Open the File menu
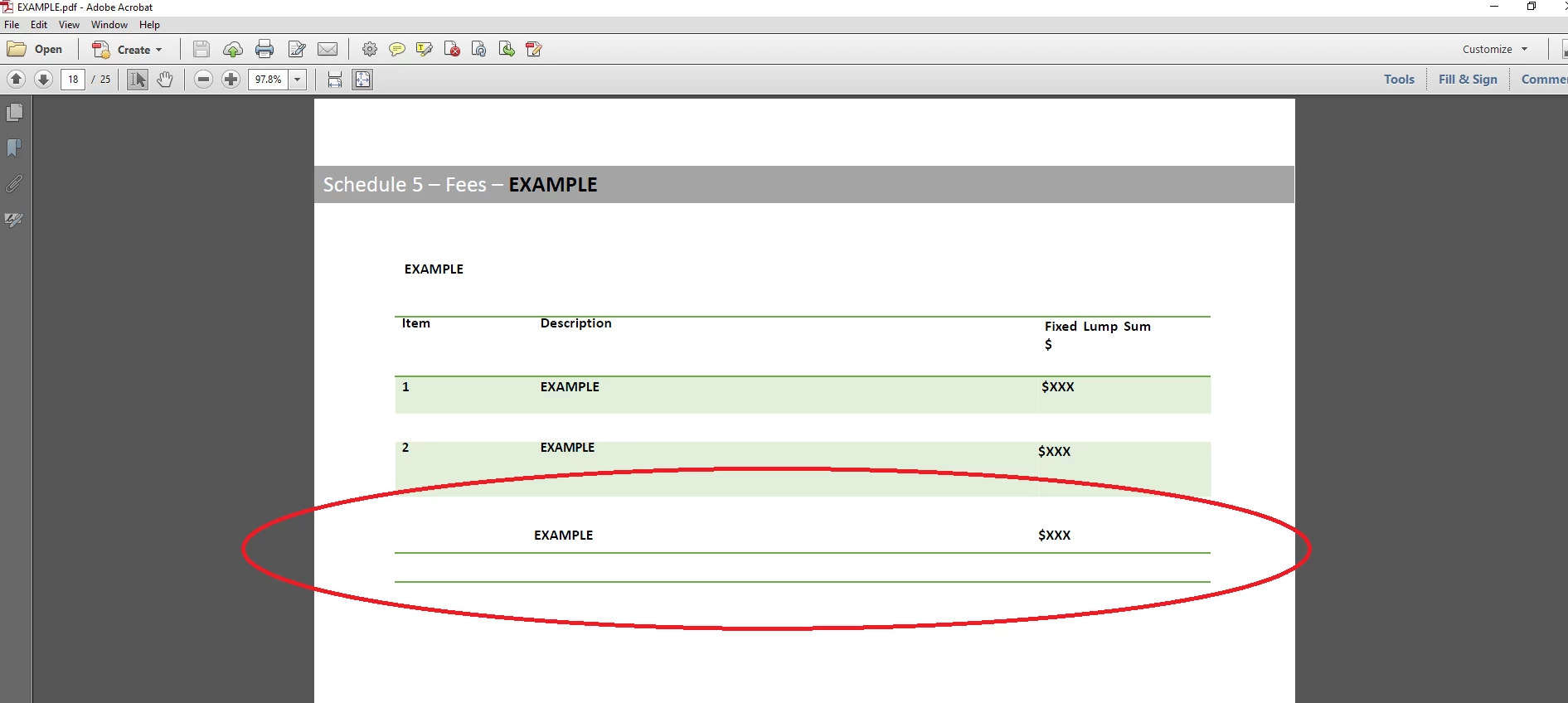Image resolution: width=1568 pixels, height=703 pixels. tap(12, 25)
